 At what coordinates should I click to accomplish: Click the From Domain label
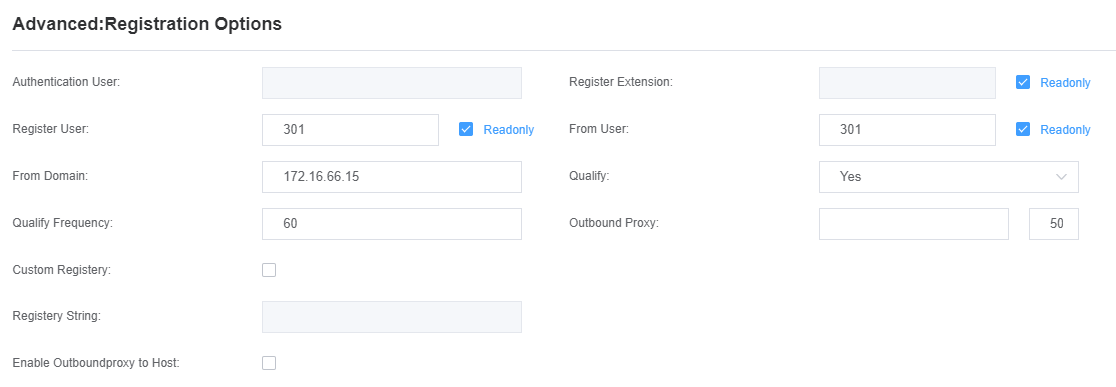coord(50,176)
